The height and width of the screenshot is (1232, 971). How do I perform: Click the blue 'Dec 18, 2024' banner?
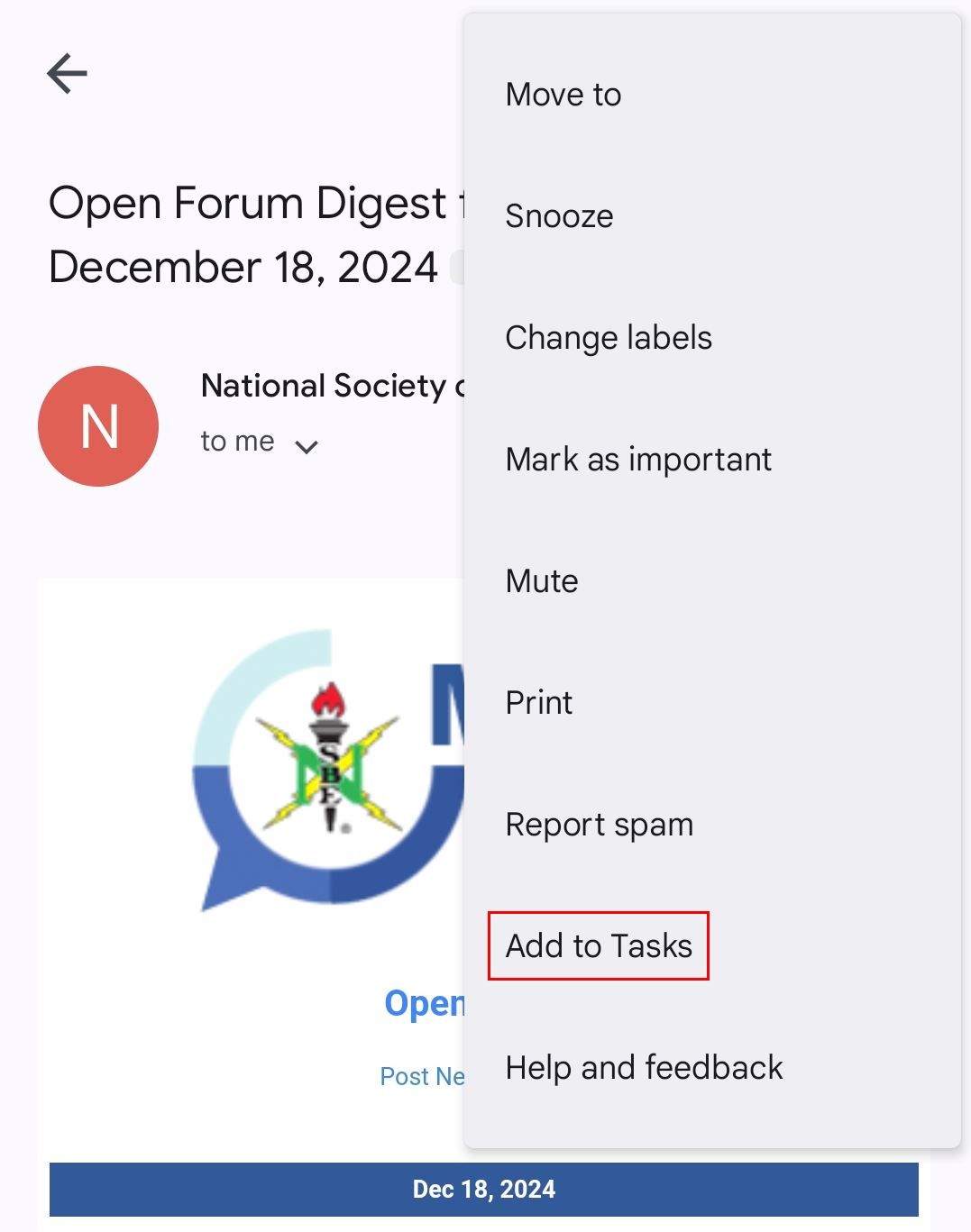point(485,1189)
